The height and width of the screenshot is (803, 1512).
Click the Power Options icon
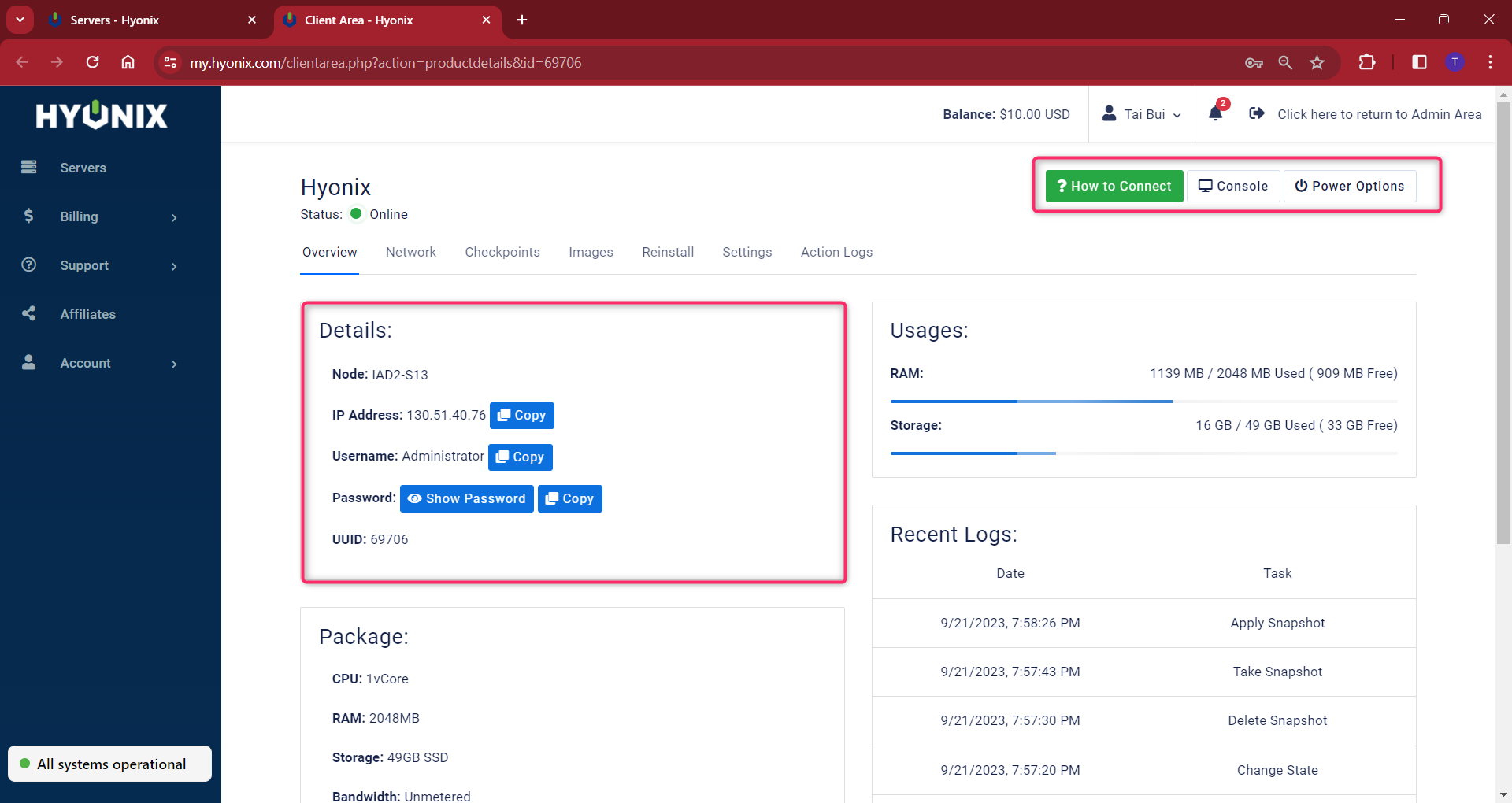pyautogui.click(x=1301, y=186)
